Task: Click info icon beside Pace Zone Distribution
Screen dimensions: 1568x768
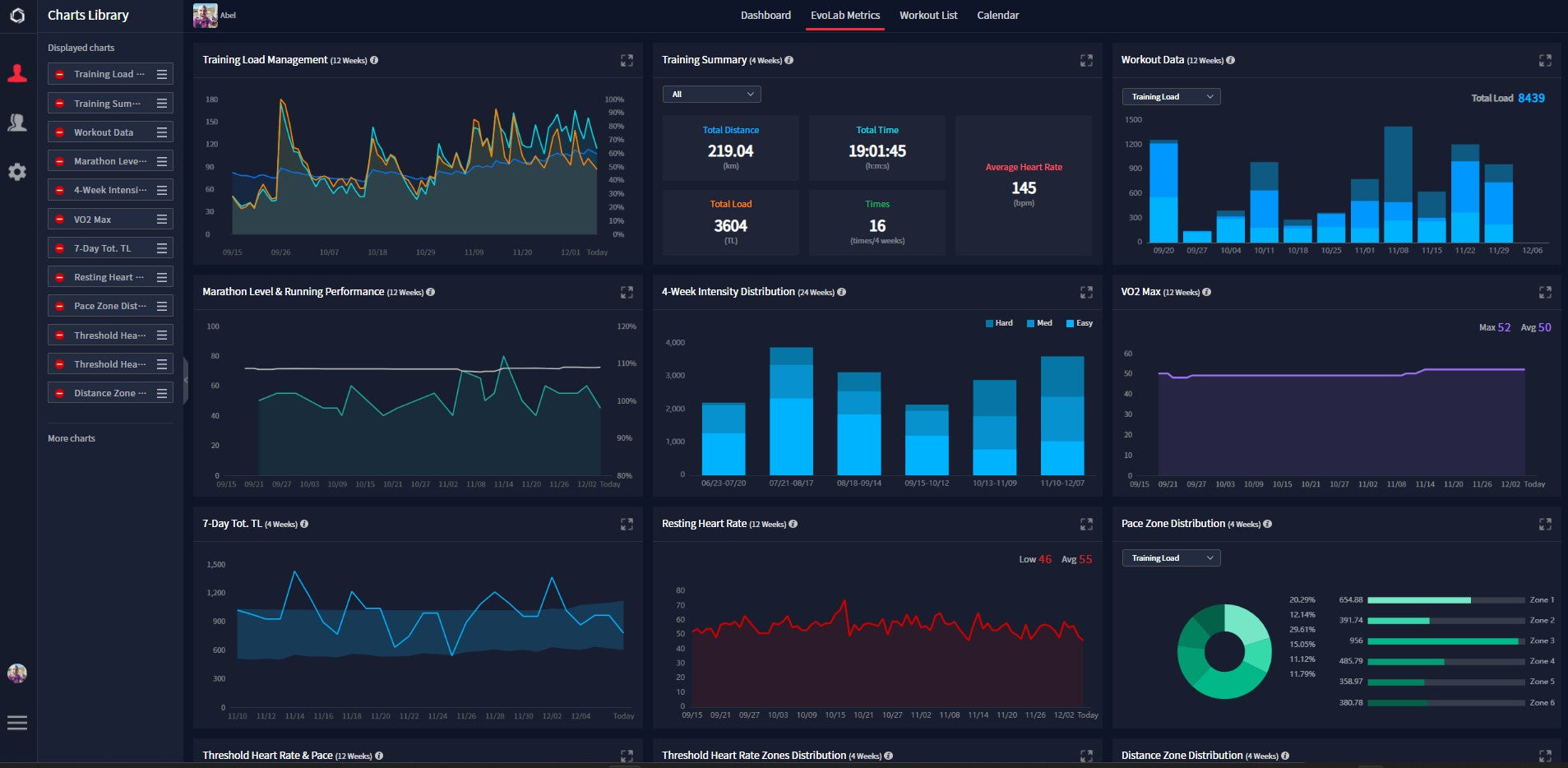Action: click(1267, 524)
